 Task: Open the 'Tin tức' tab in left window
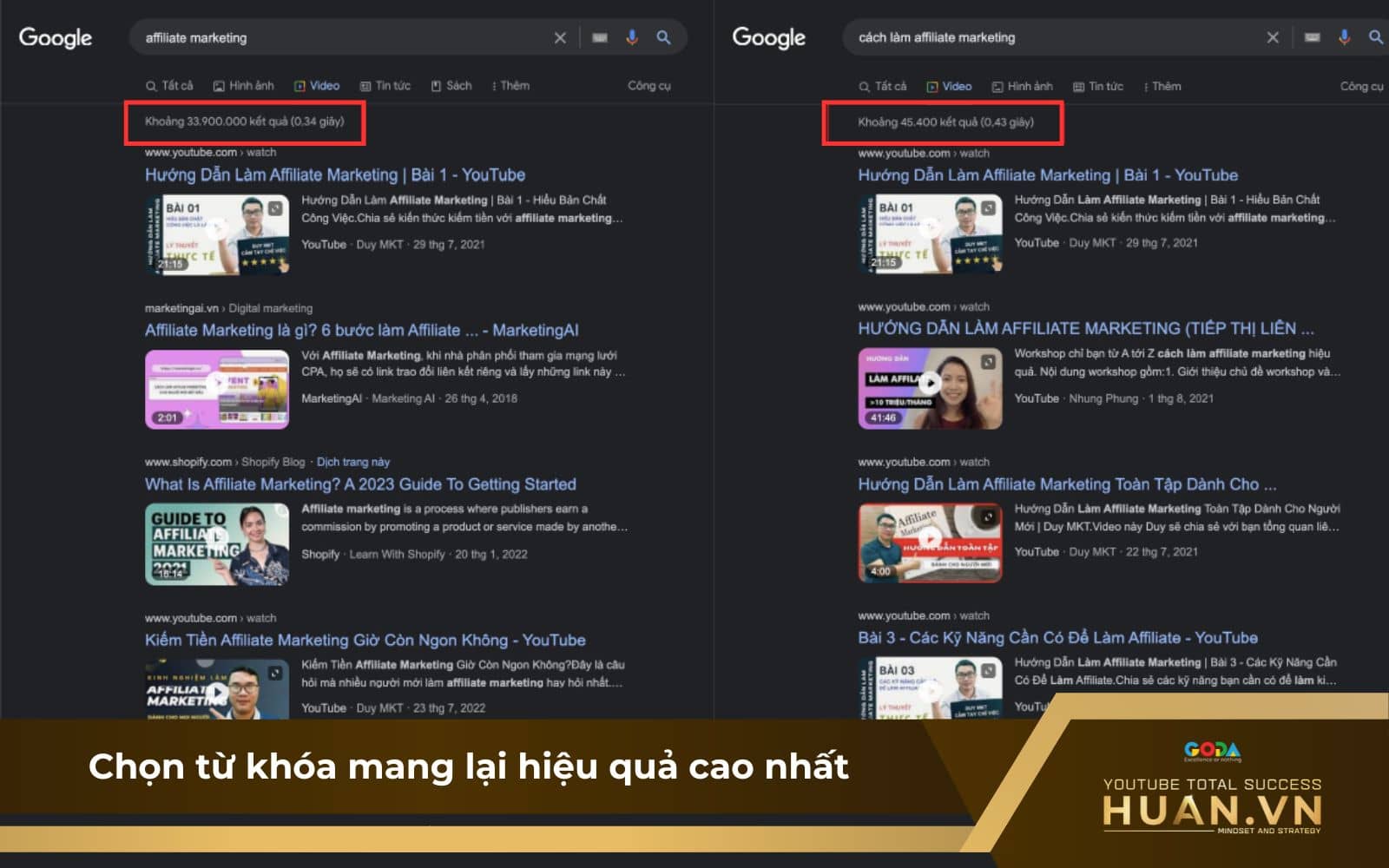(385, 86)
